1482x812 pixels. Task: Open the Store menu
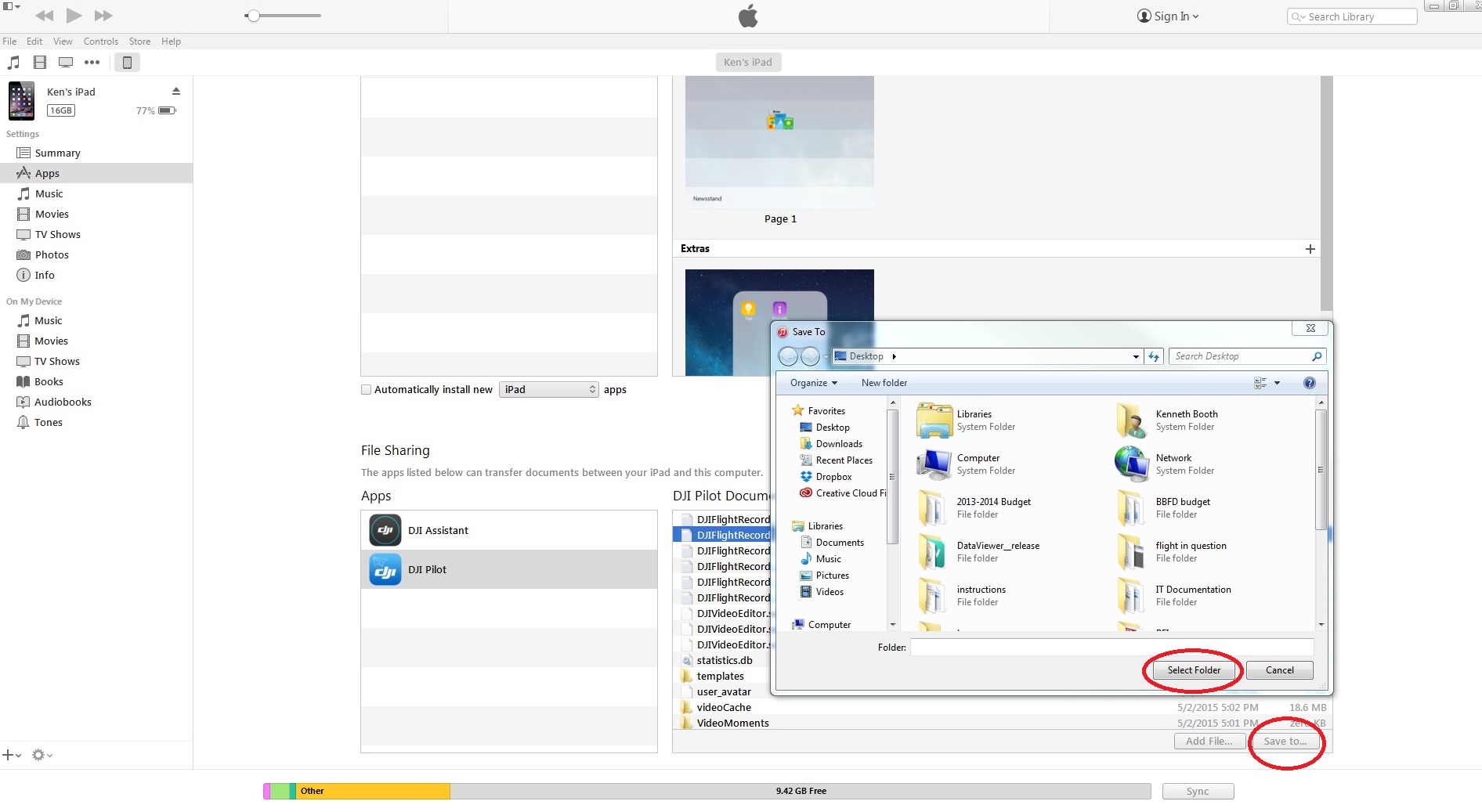(139, 42)
